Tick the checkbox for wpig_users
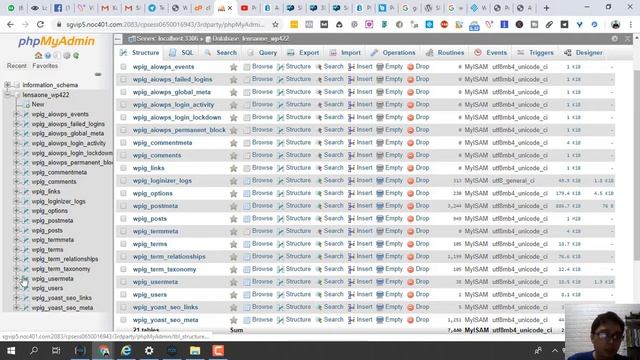The width and height of the screenshot is (640, 360). click(124, 295)
